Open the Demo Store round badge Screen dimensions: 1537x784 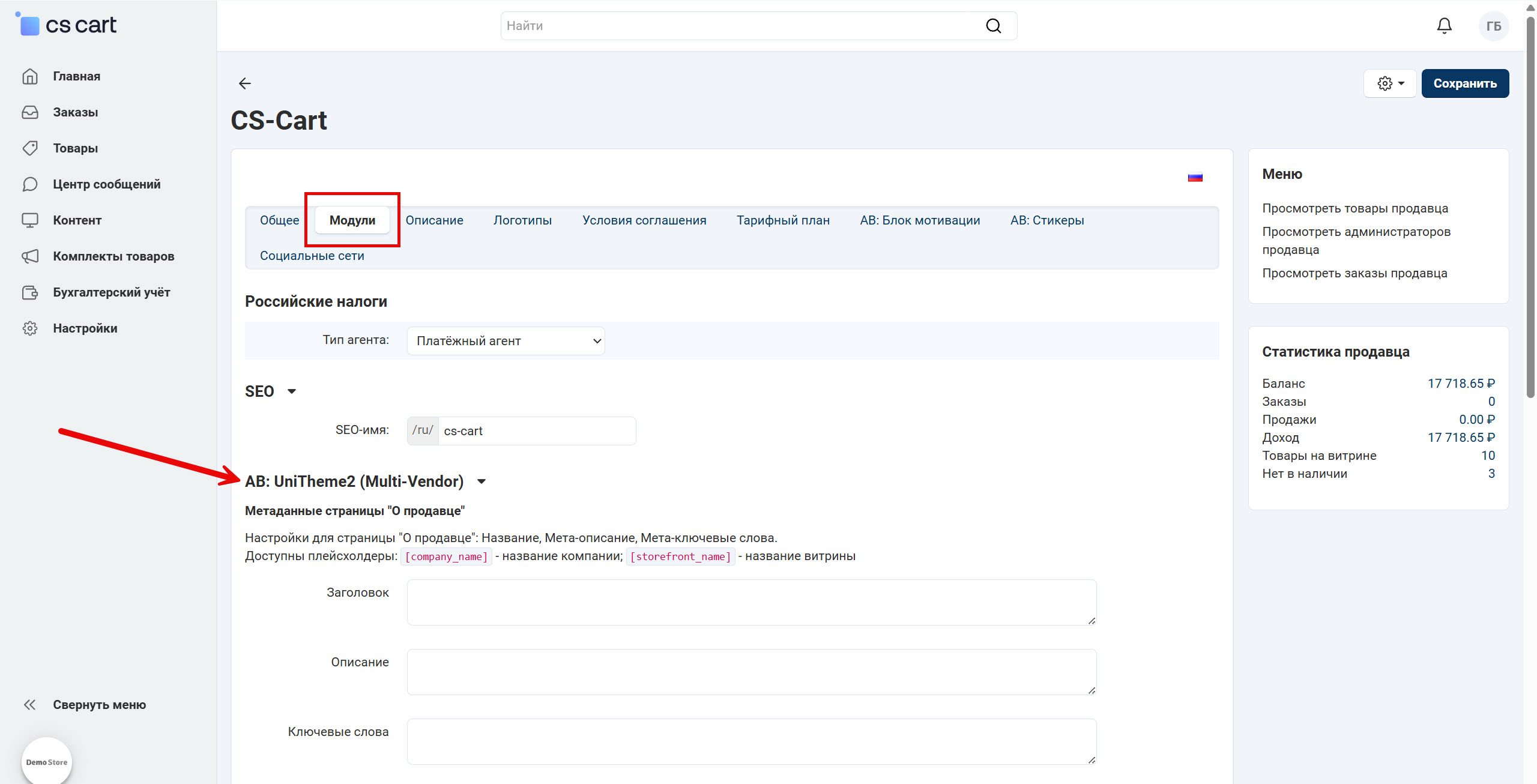[47, 761]
